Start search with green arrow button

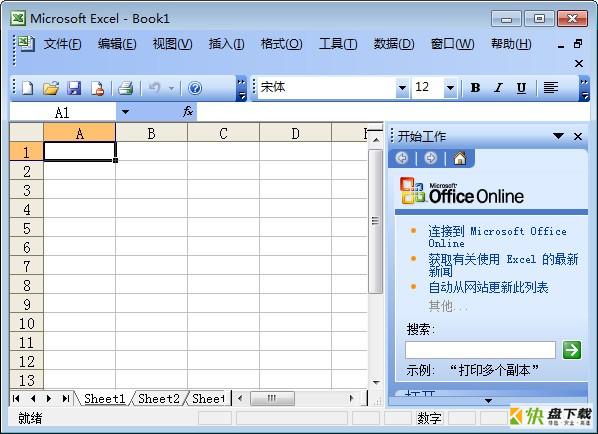point(572,350)
